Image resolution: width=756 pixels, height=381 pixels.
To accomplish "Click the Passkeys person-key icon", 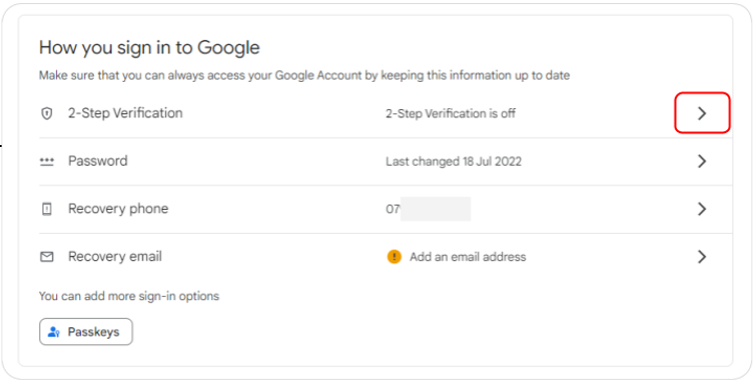I will 54,332.
